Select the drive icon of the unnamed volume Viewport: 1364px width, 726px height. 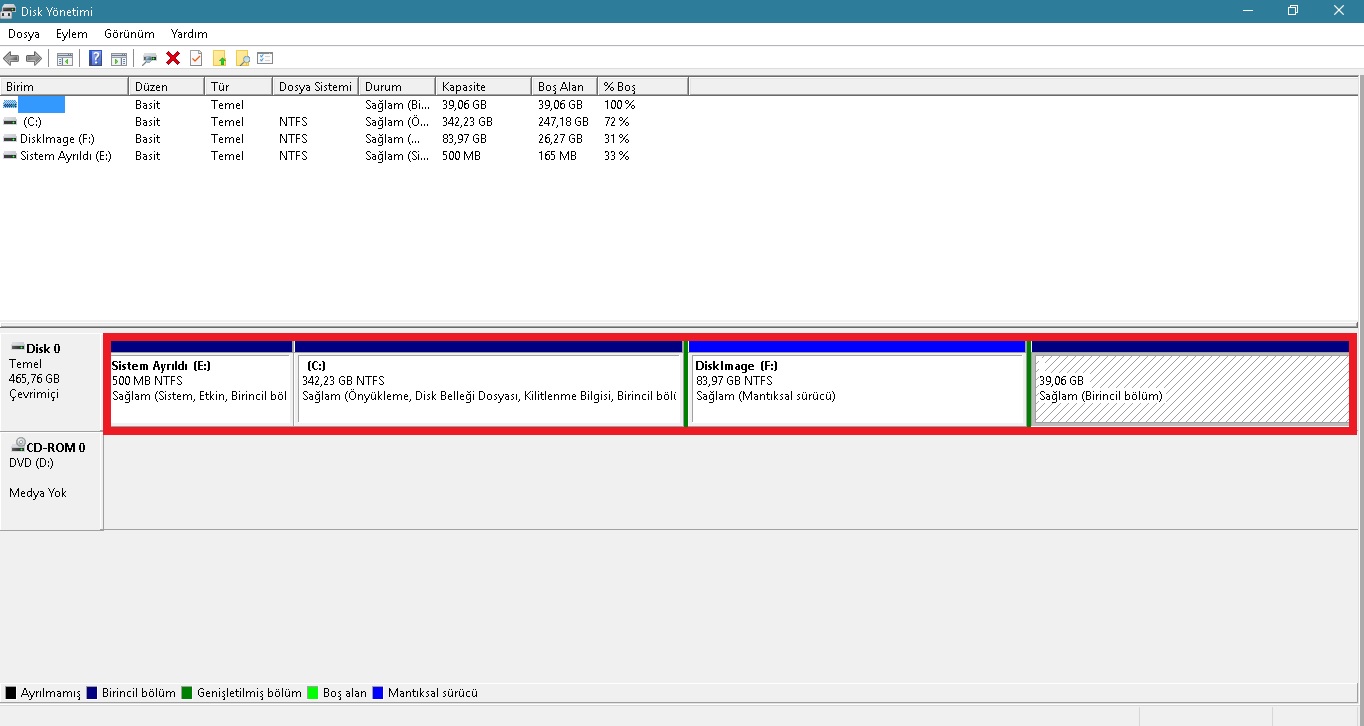click(x=10, y=104)
